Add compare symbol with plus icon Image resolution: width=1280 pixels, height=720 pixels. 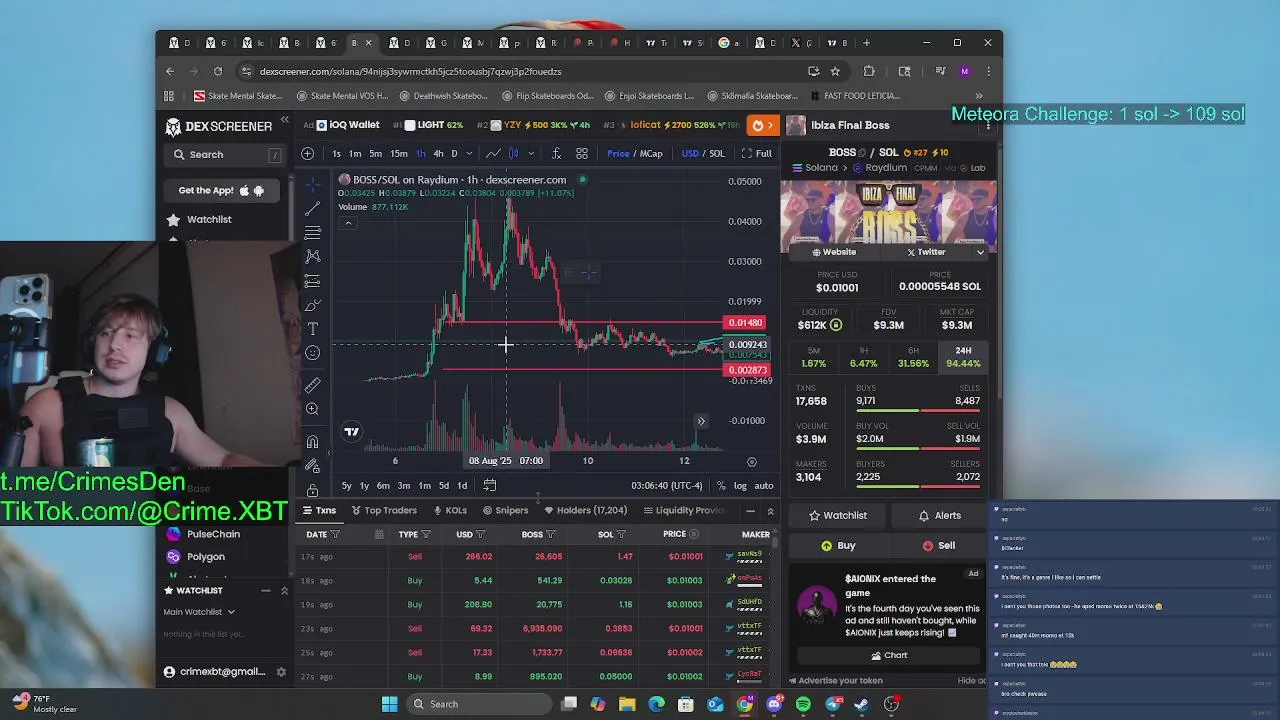[307, 153]
